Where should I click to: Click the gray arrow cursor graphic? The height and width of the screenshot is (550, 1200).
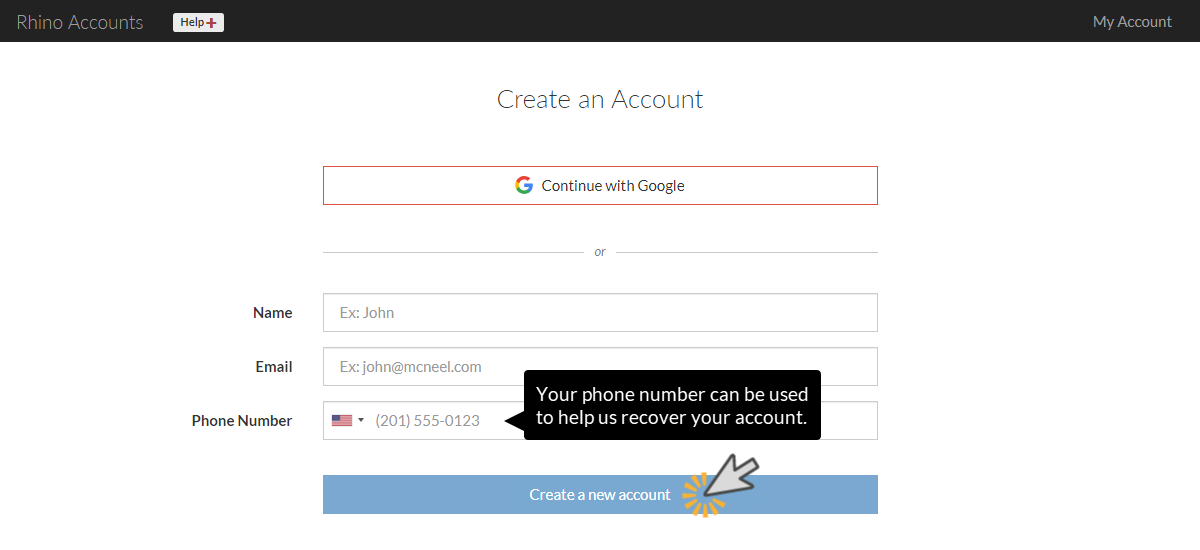pos(734,473)
